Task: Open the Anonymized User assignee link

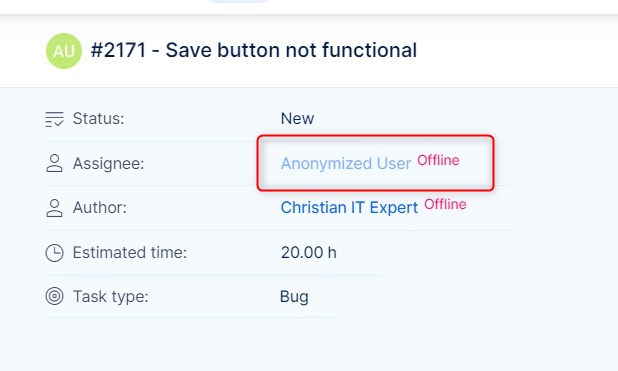Action: (346, 163)
